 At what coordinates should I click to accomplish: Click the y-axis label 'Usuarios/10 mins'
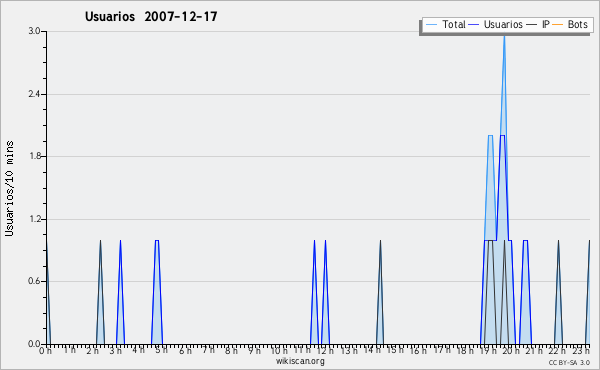point(9,188)
